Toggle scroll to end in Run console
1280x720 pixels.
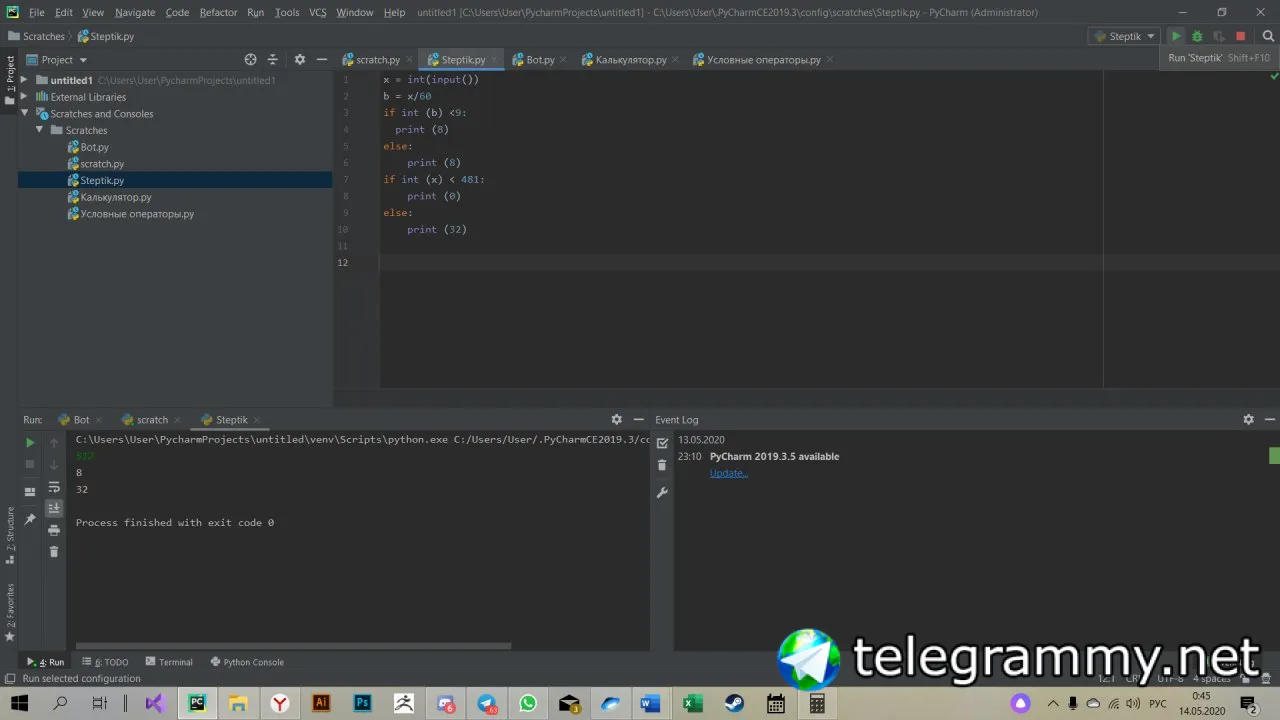tap(54, 508)
